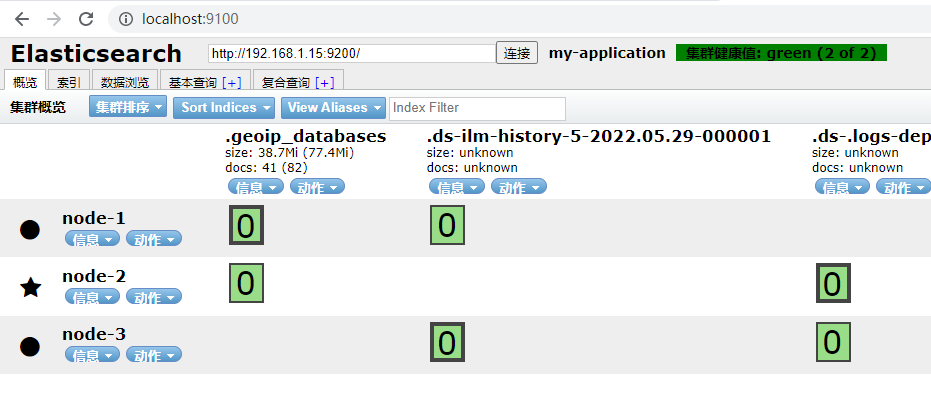Click the 集群概览 label
The width and height of the screenshot is (931, 401).
coord(38,108)
